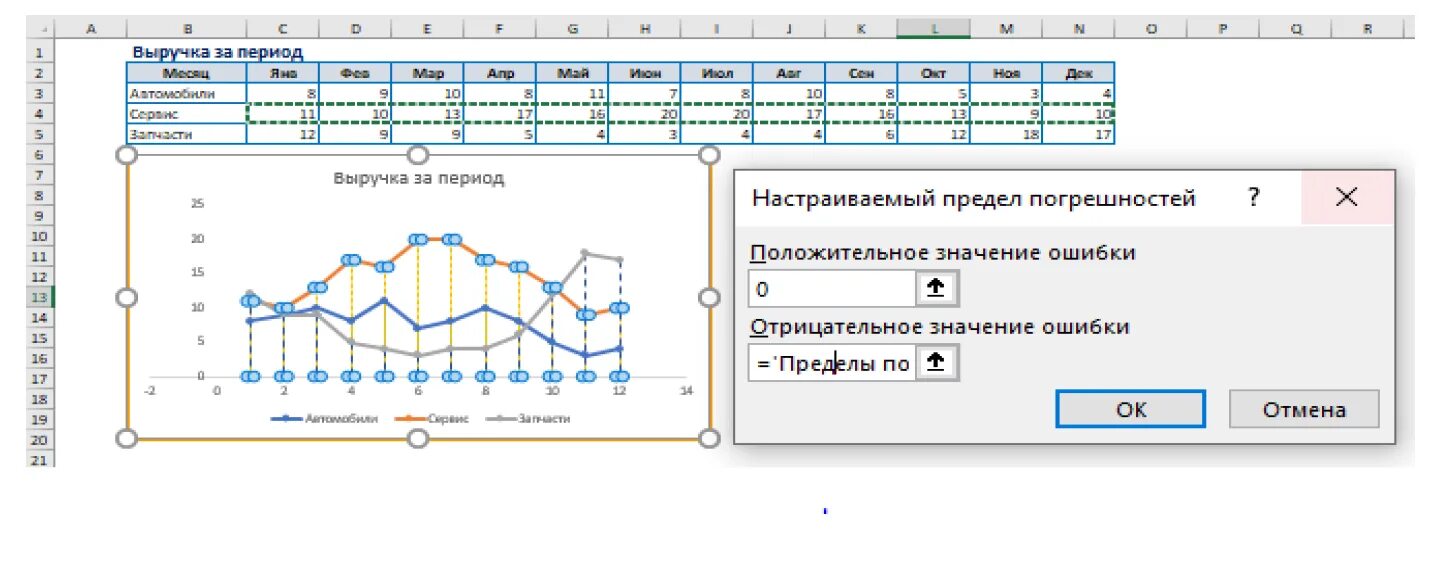Click the horizontal axis label -2
Screen dimensions: 1438x582
(150, 390)
